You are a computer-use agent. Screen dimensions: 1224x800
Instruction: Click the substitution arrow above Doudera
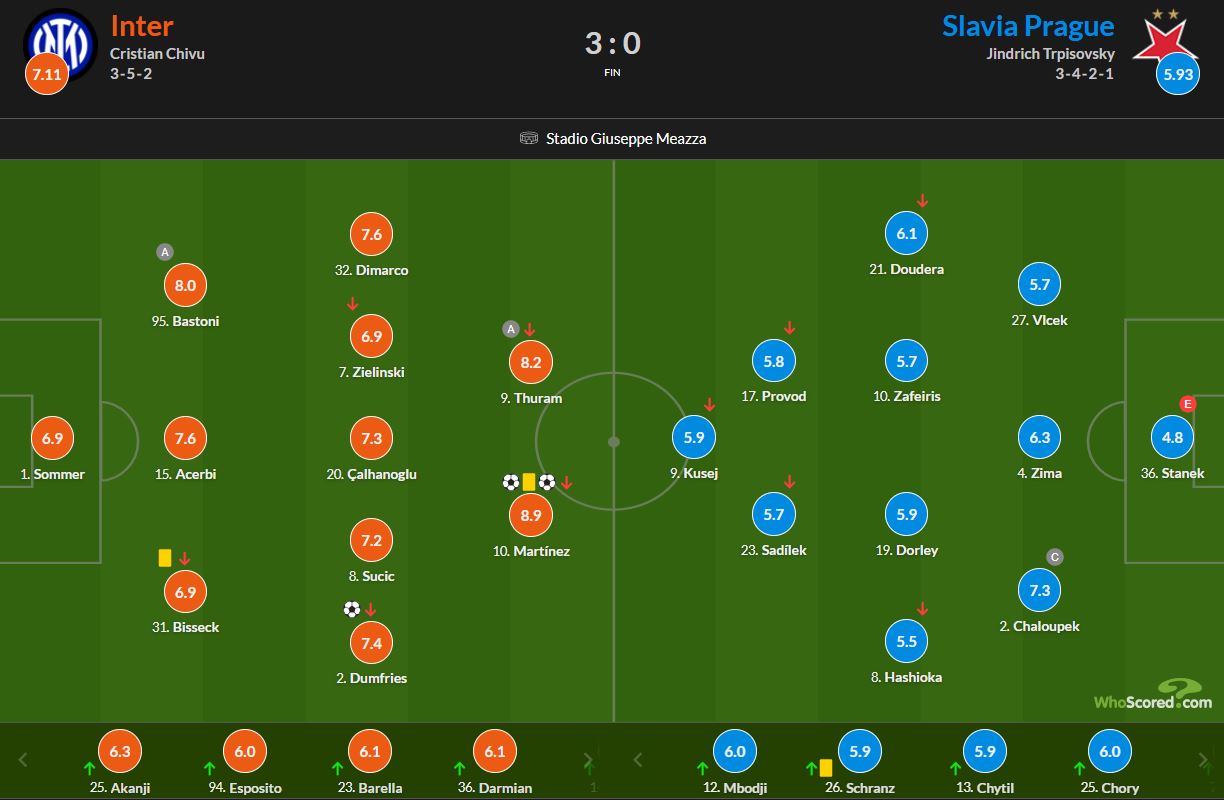922,201
